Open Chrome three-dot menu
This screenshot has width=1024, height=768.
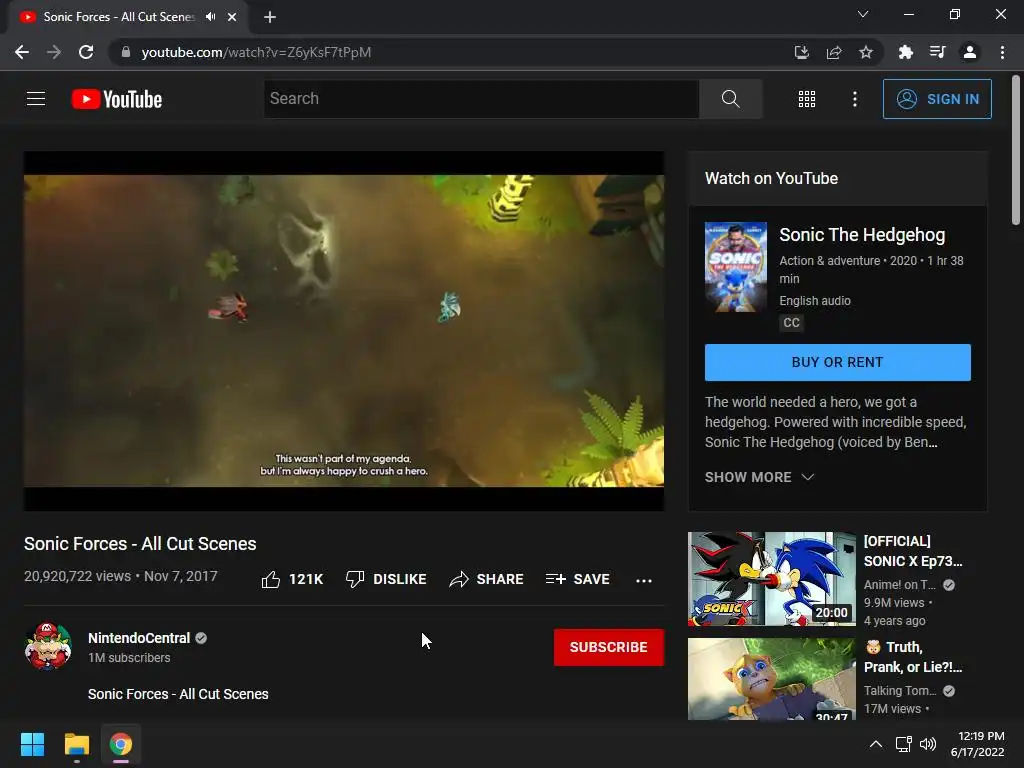1002,52
